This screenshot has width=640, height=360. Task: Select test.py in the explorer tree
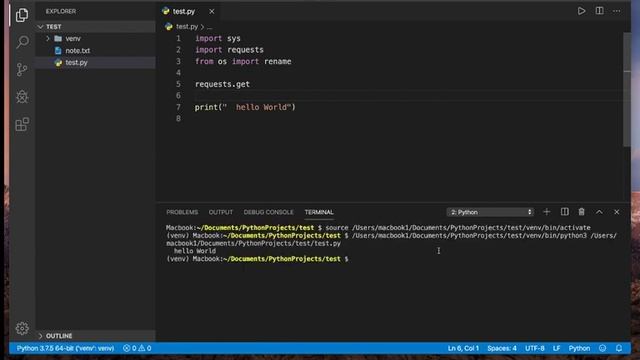[95, 62]
